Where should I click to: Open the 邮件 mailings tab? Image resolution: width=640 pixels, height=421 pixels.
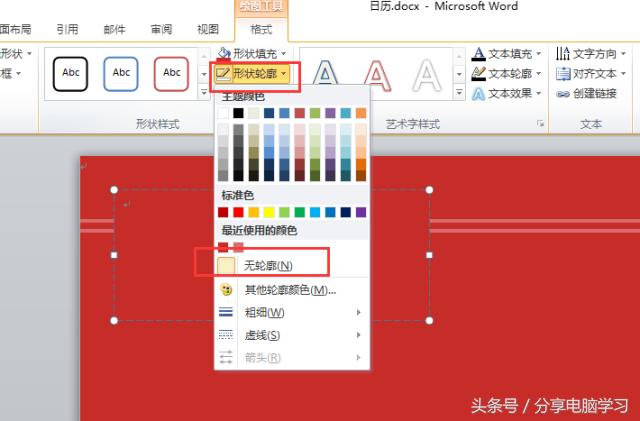pyautogui.click(x=114, y=29)
